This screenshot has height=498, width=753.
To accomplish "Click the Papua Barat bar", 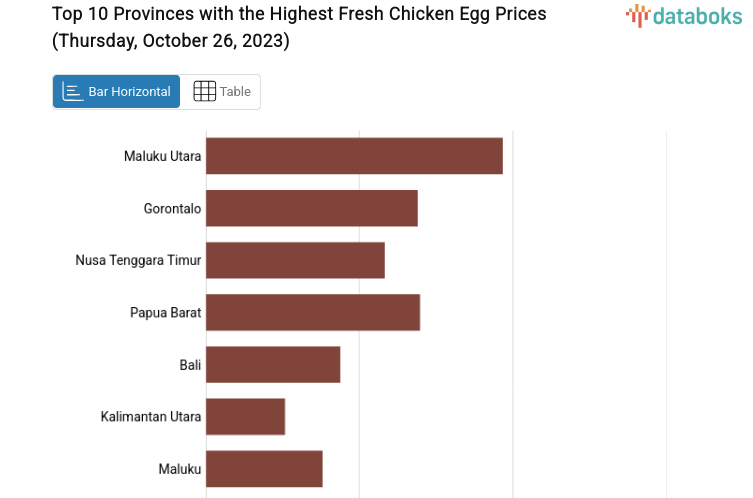I will click(x=313, y=312).
